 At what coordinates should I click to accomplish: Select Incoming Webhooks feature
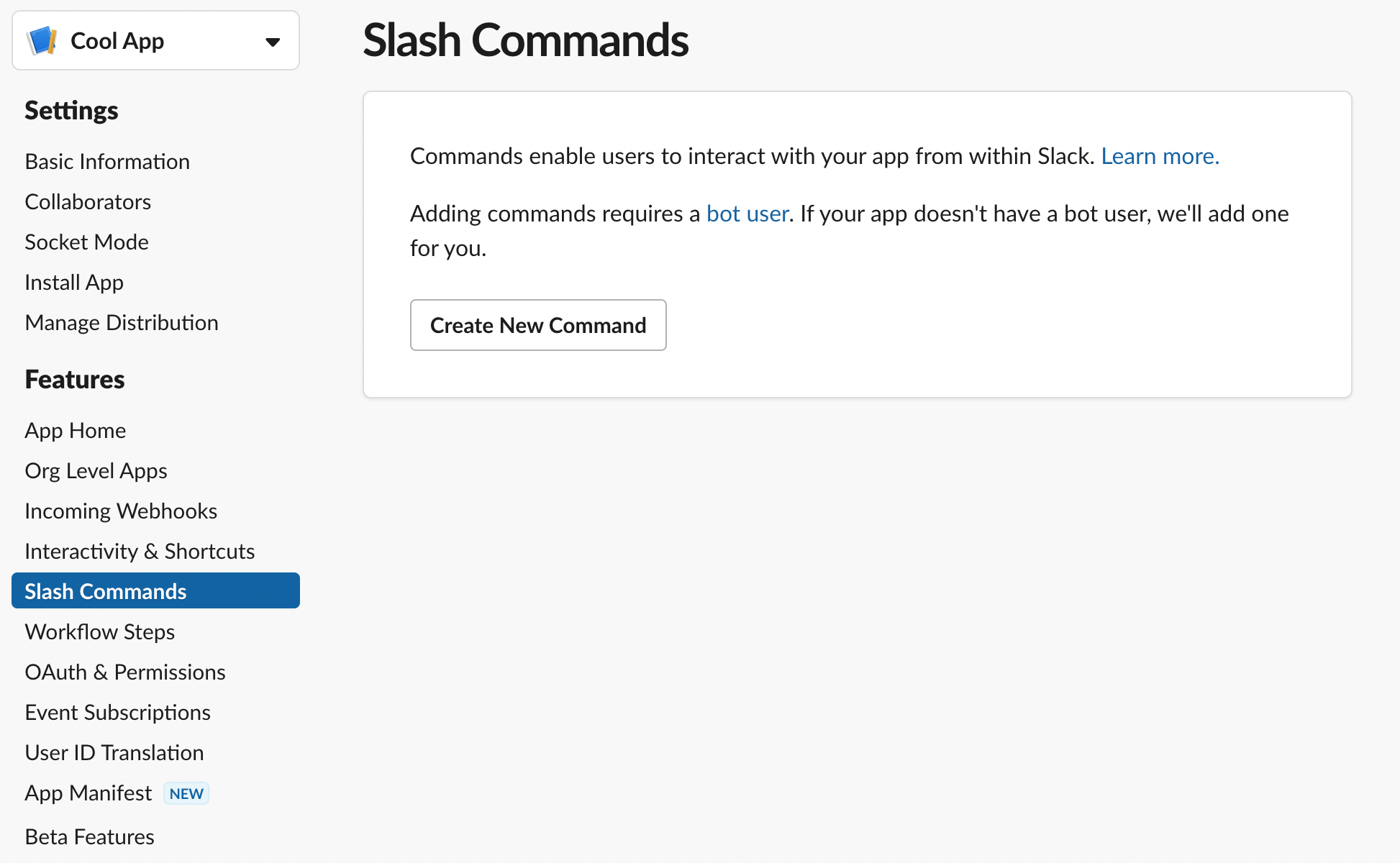pos(121,510)
